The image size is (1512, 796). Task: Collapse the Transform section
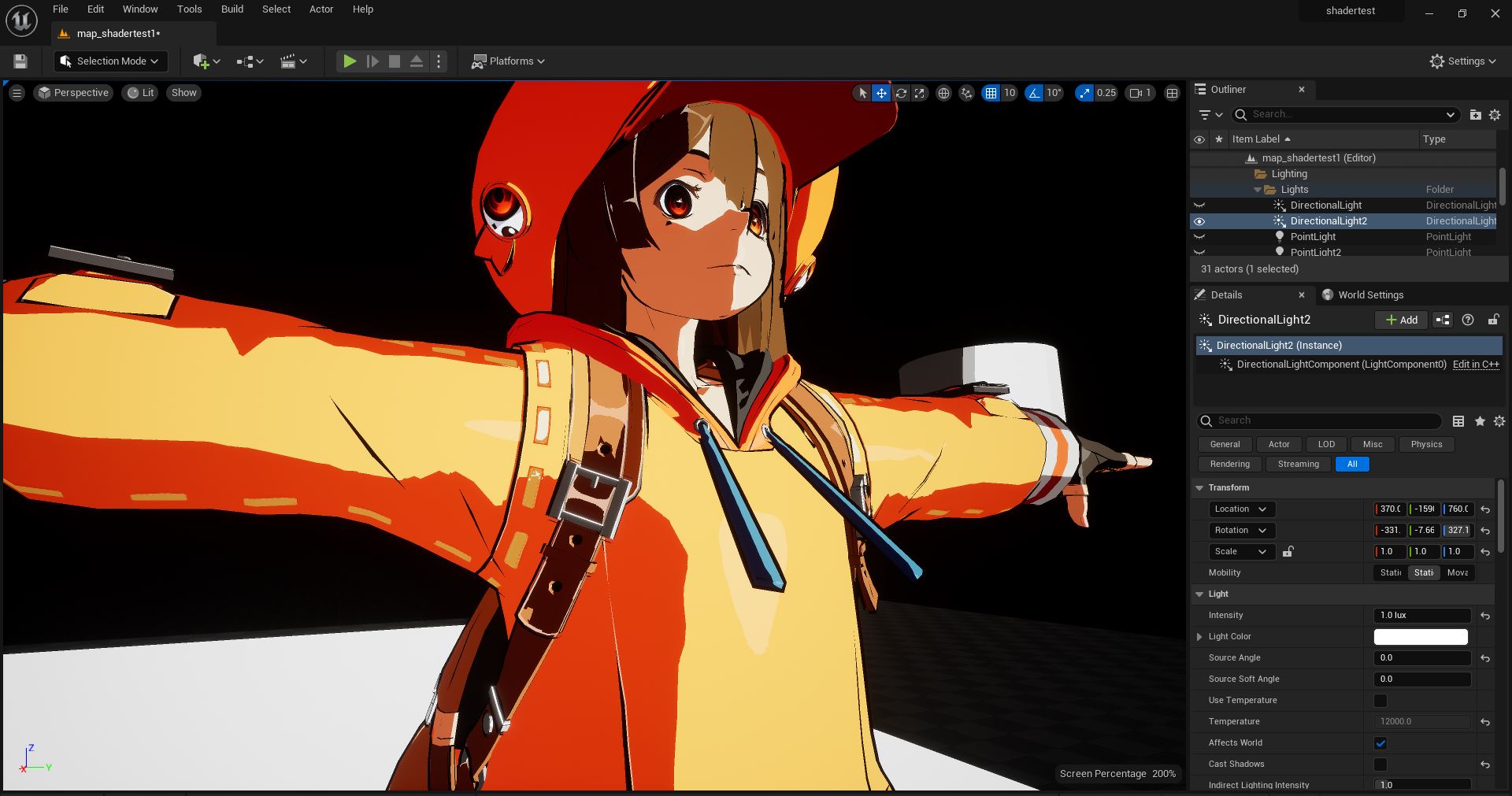click(1199, 488)
